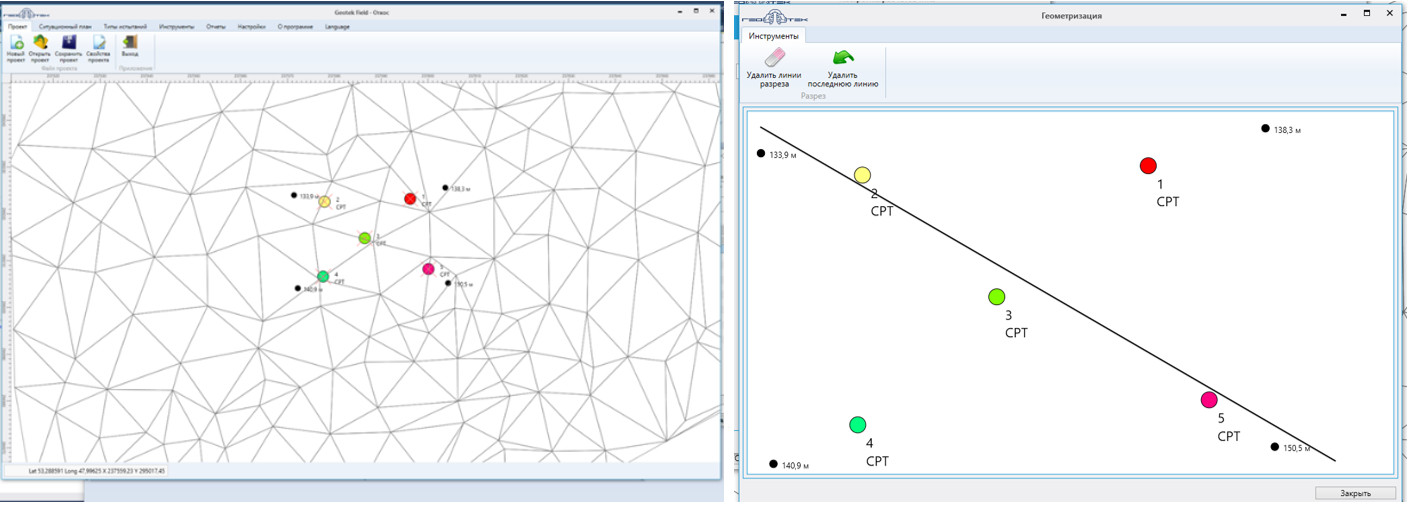Select the Настройки tab
The image size is (1411, 507).
click(x=251, y=26)
